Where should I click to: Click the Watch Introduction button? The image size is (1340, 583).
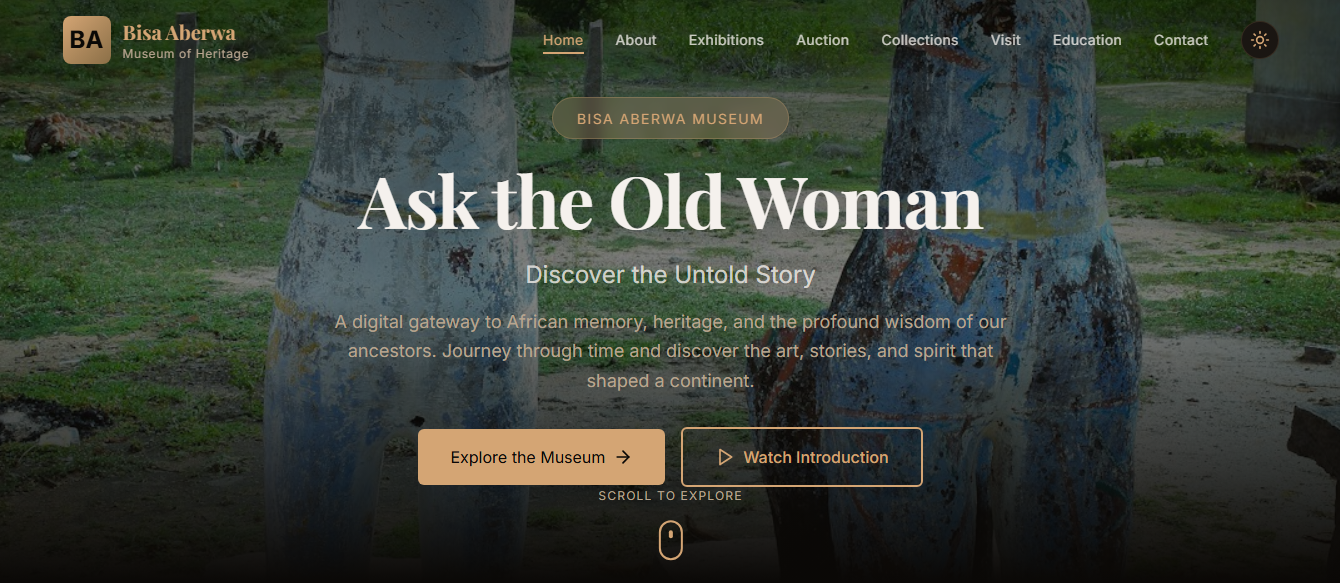coord(802,457)
